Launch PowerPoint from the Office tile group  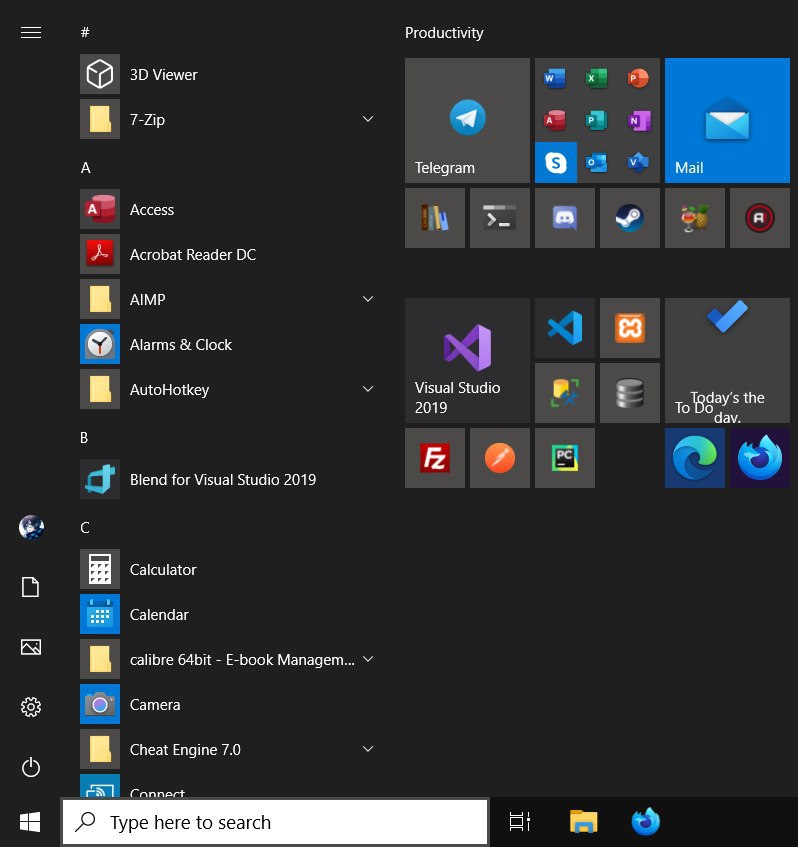(x=638, y=78)
